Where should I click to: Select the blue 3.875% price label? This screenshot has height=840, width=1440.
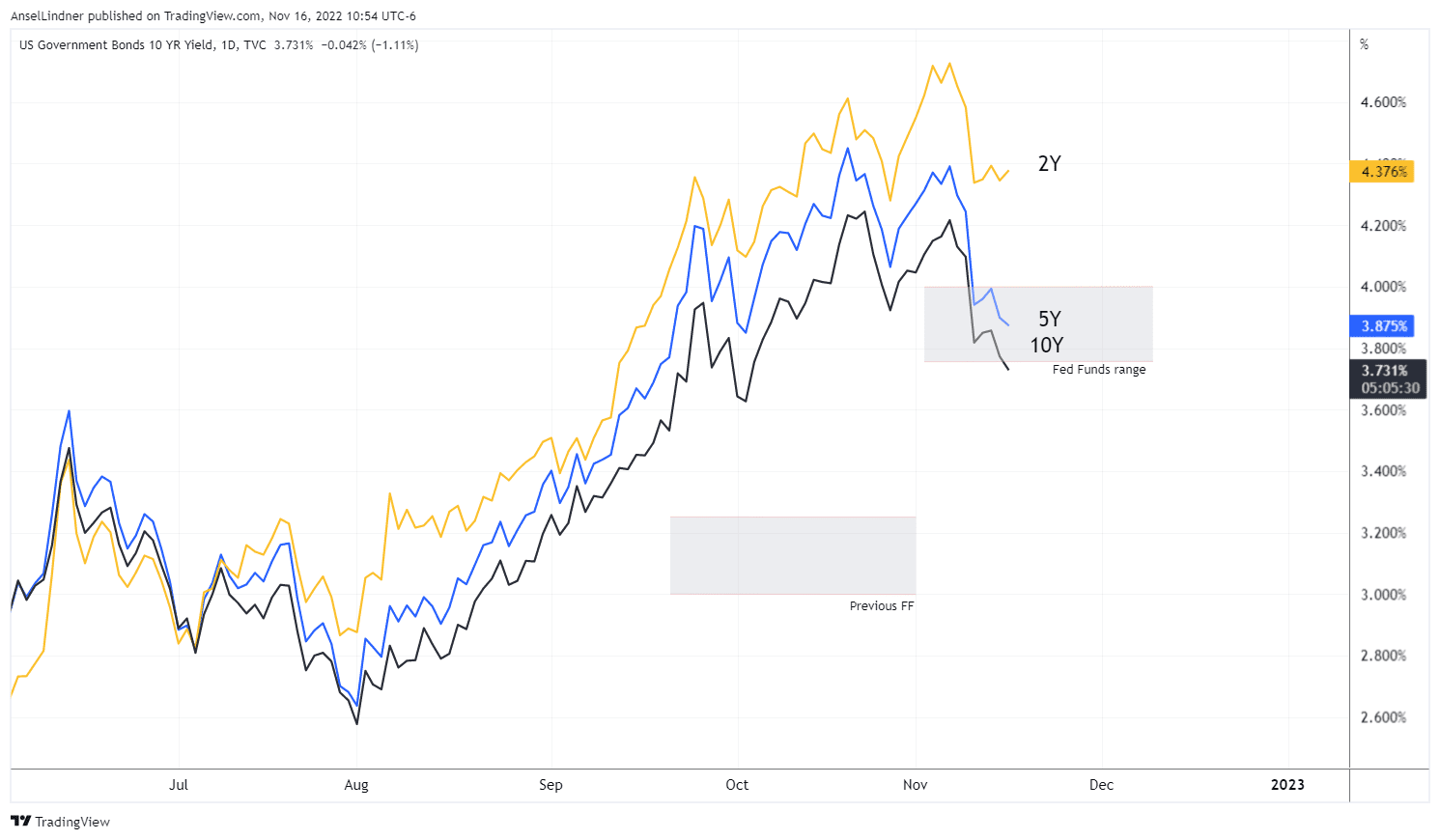point(1381,326)
